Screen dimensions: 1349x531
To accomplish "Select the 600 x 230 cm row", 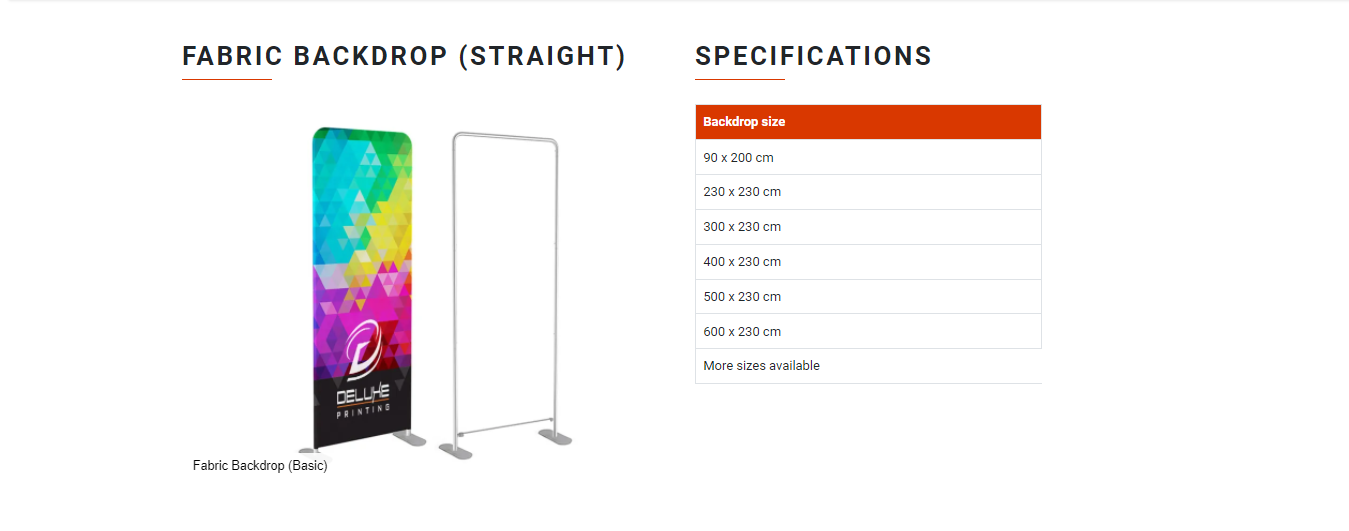I will tap(868, 332).
